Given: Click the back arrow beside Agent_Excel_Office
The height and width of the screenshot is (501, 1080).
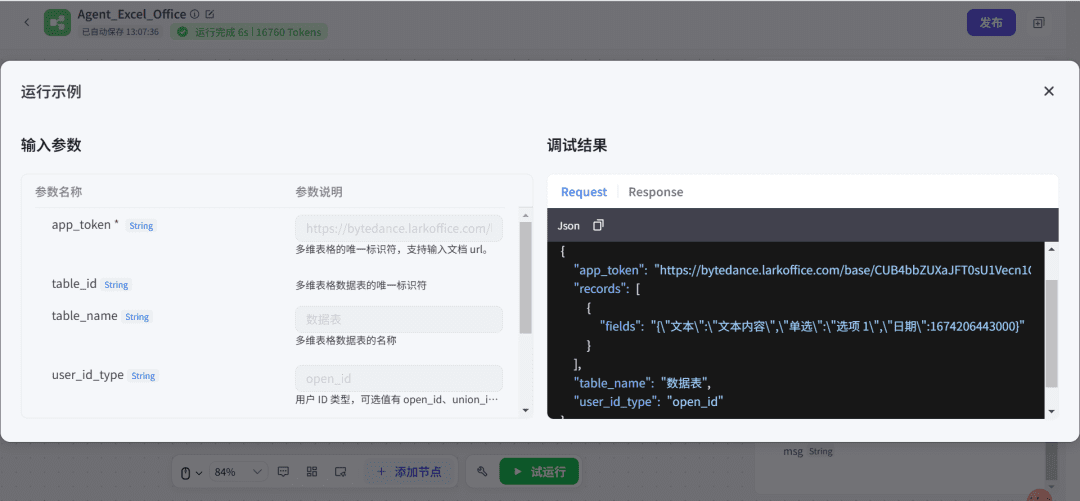Looking at the screenshot, I should [x=26, y=22].
